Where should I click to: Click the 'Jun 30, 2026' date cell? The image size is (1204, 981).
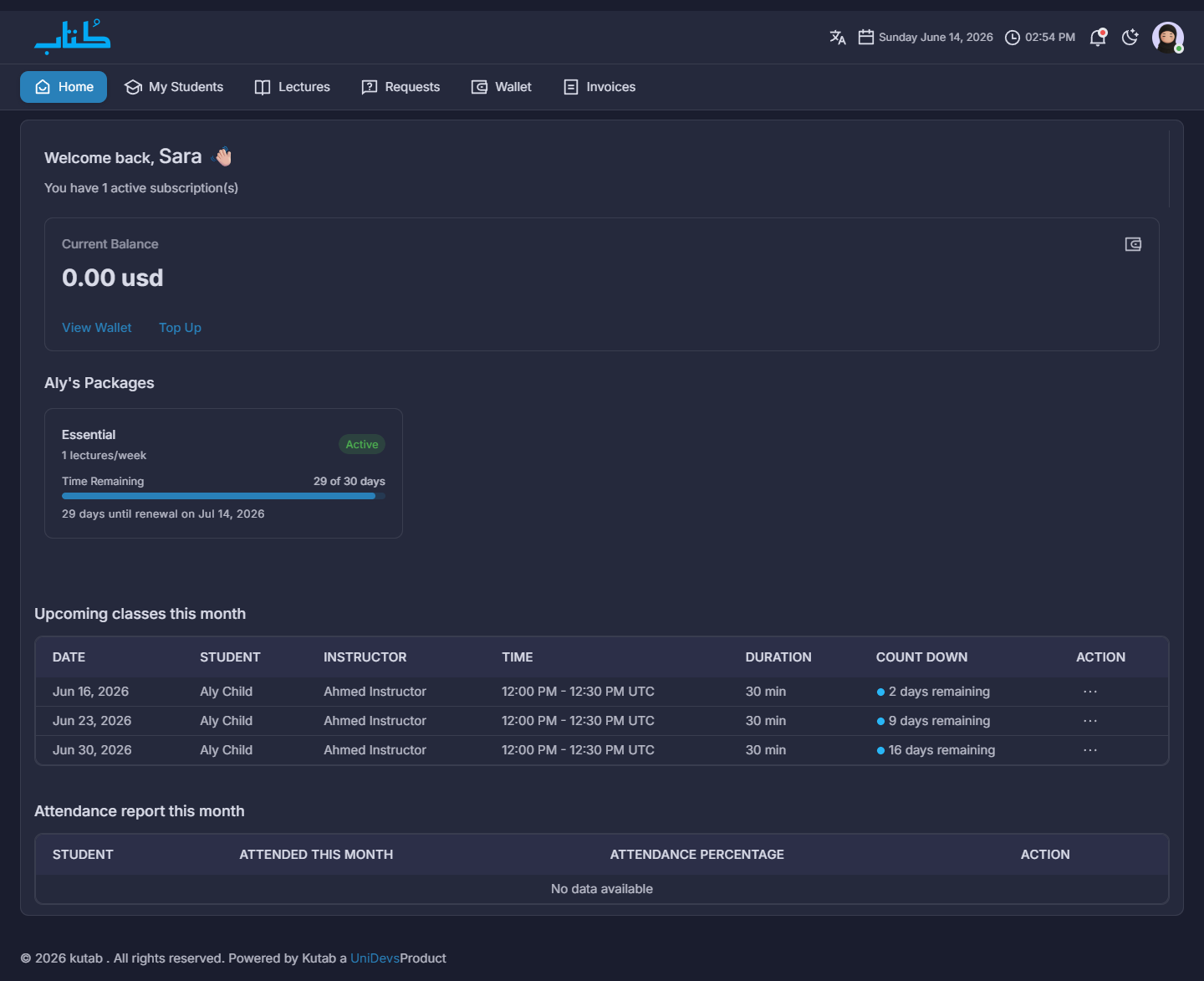tap(92, 750)
